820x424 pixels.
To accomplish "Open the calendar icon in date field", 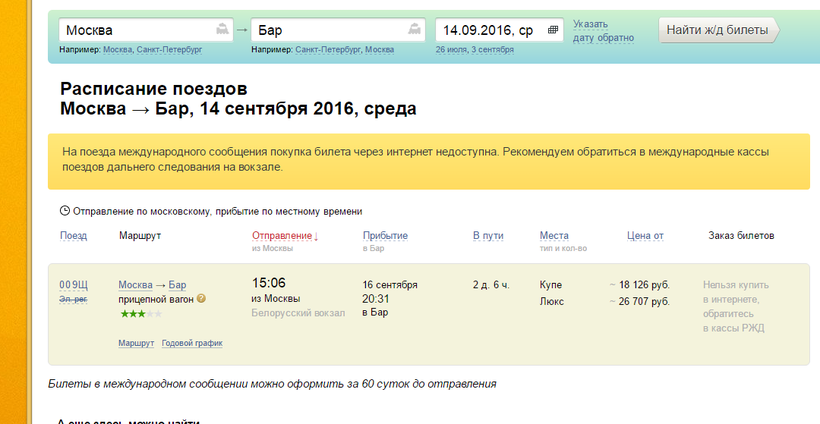I will pos(552,30).
